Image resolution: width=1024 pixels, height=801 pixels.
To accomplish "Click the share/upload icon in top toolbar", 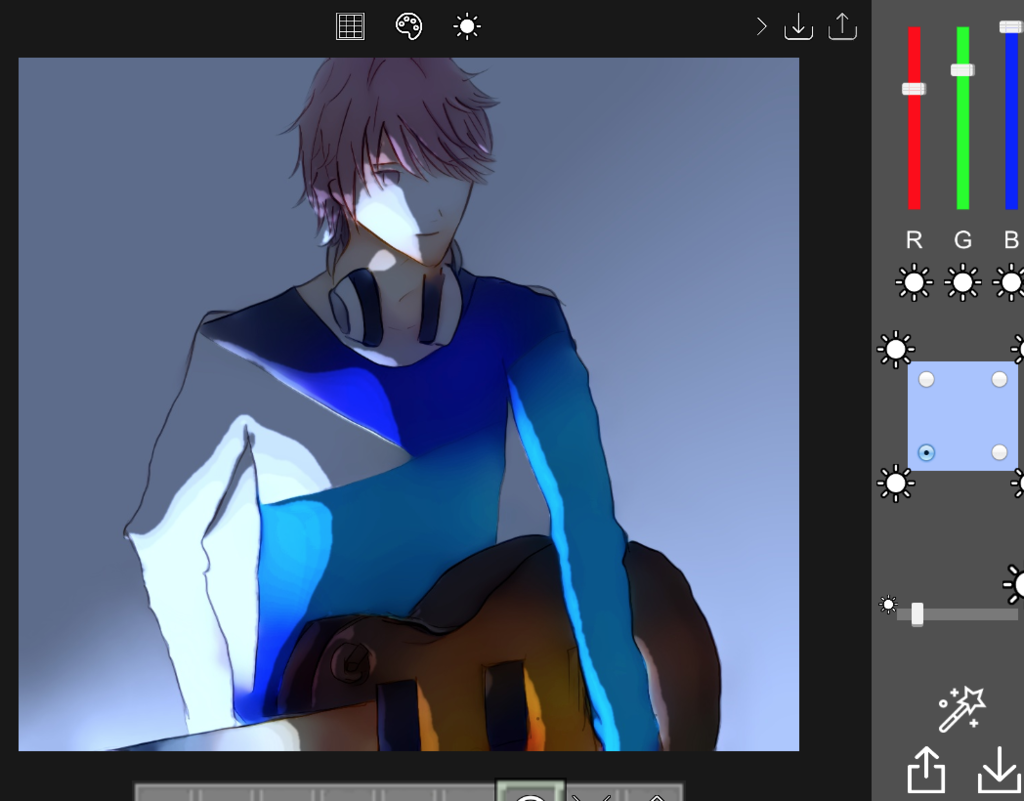I will (x=842, y=27).
